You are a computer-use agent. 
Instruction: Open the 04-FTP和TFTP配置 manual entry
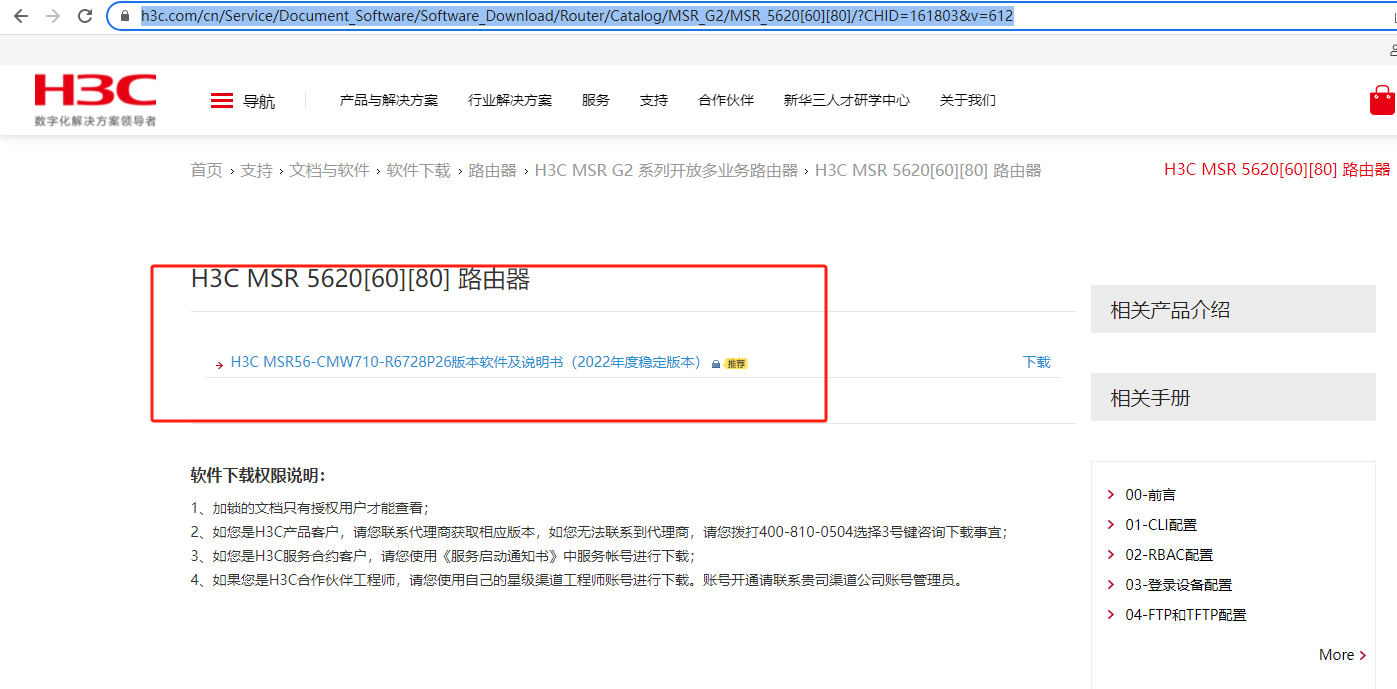click(1186, 615)
